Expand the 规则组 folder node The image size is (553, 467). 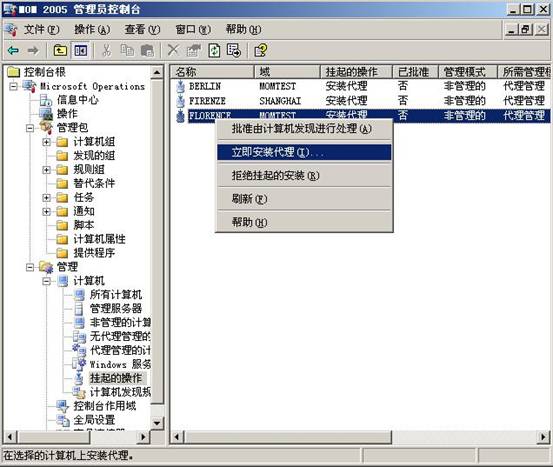click(x=46, y=170)
